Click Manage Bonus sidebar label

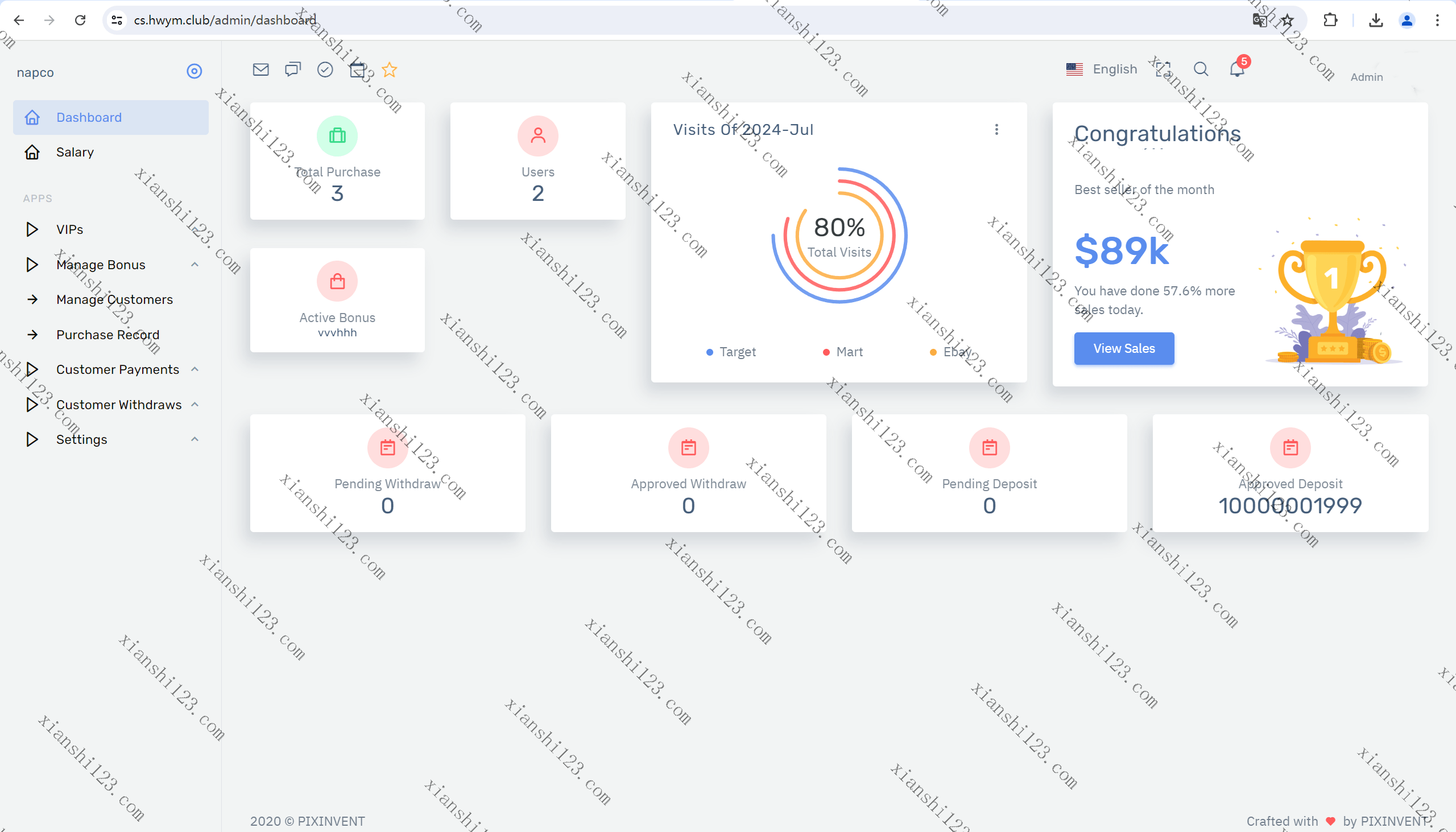pos(101,265)
